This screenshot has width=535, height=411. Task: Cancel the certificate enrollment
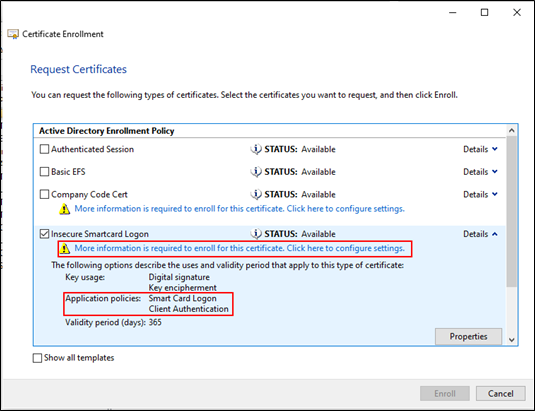tap(501, 394)
